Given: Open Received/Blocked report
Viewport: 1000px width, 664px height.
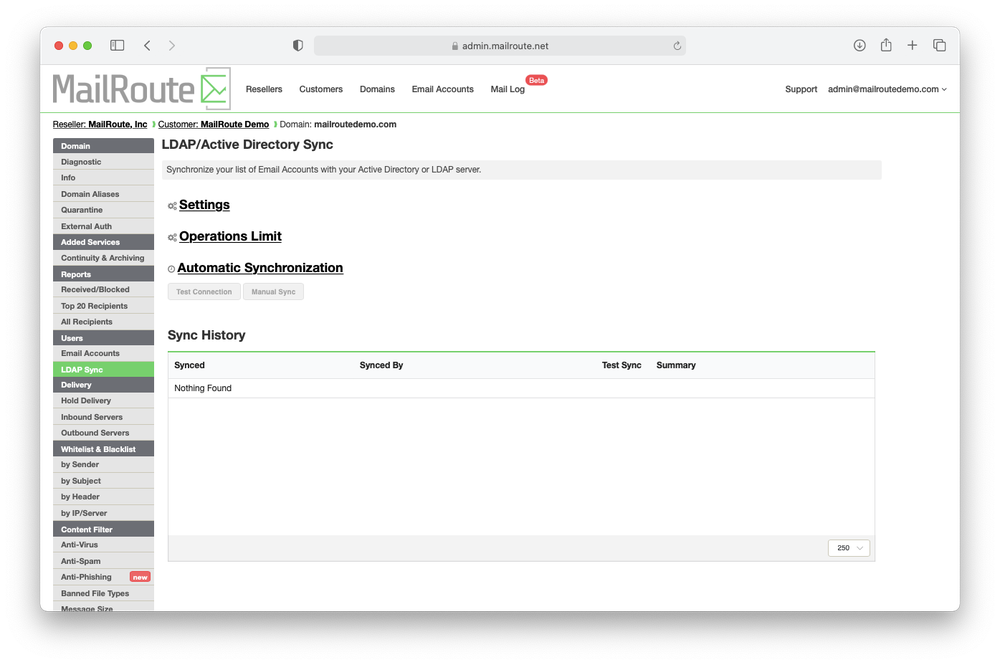Looking at the screenshot, I should pos(103,290).
